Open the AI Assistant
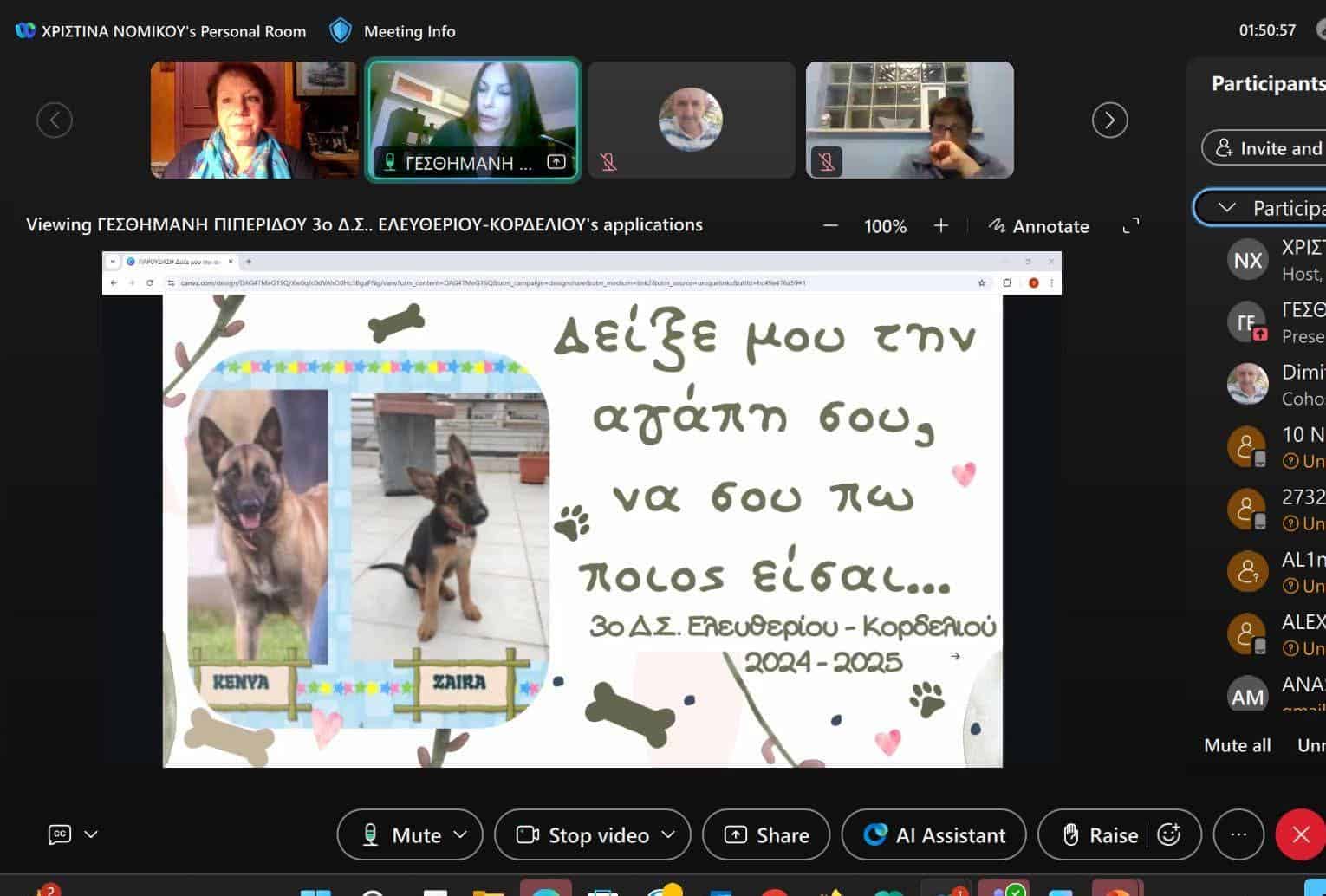The height and width of the screenshot is (896, 1326). tap(934, 834)
